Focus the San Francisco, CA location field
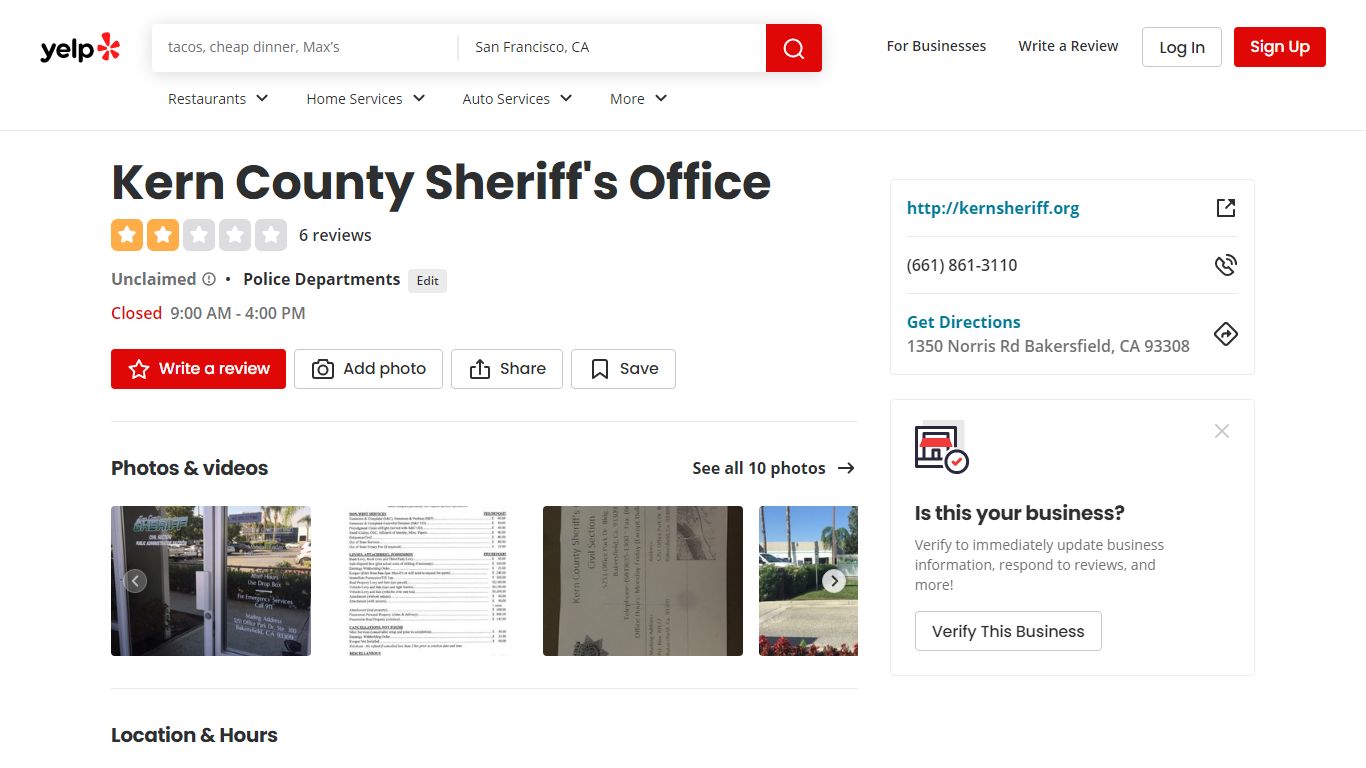 pyautogui.click(x=612, y=47)
